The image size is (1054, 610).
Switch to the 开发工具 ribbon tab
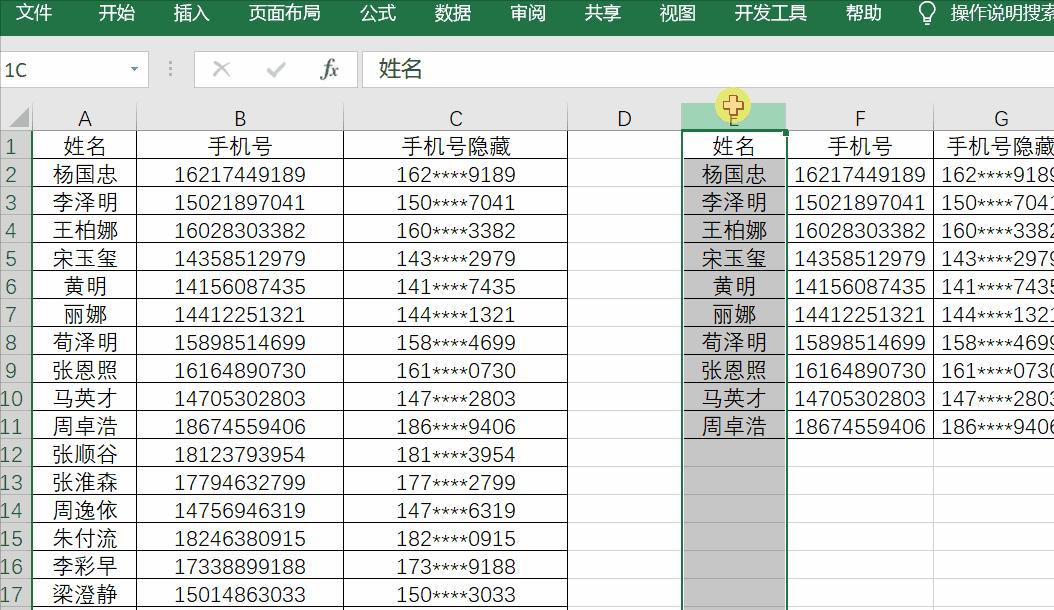[x=770, y=14]
